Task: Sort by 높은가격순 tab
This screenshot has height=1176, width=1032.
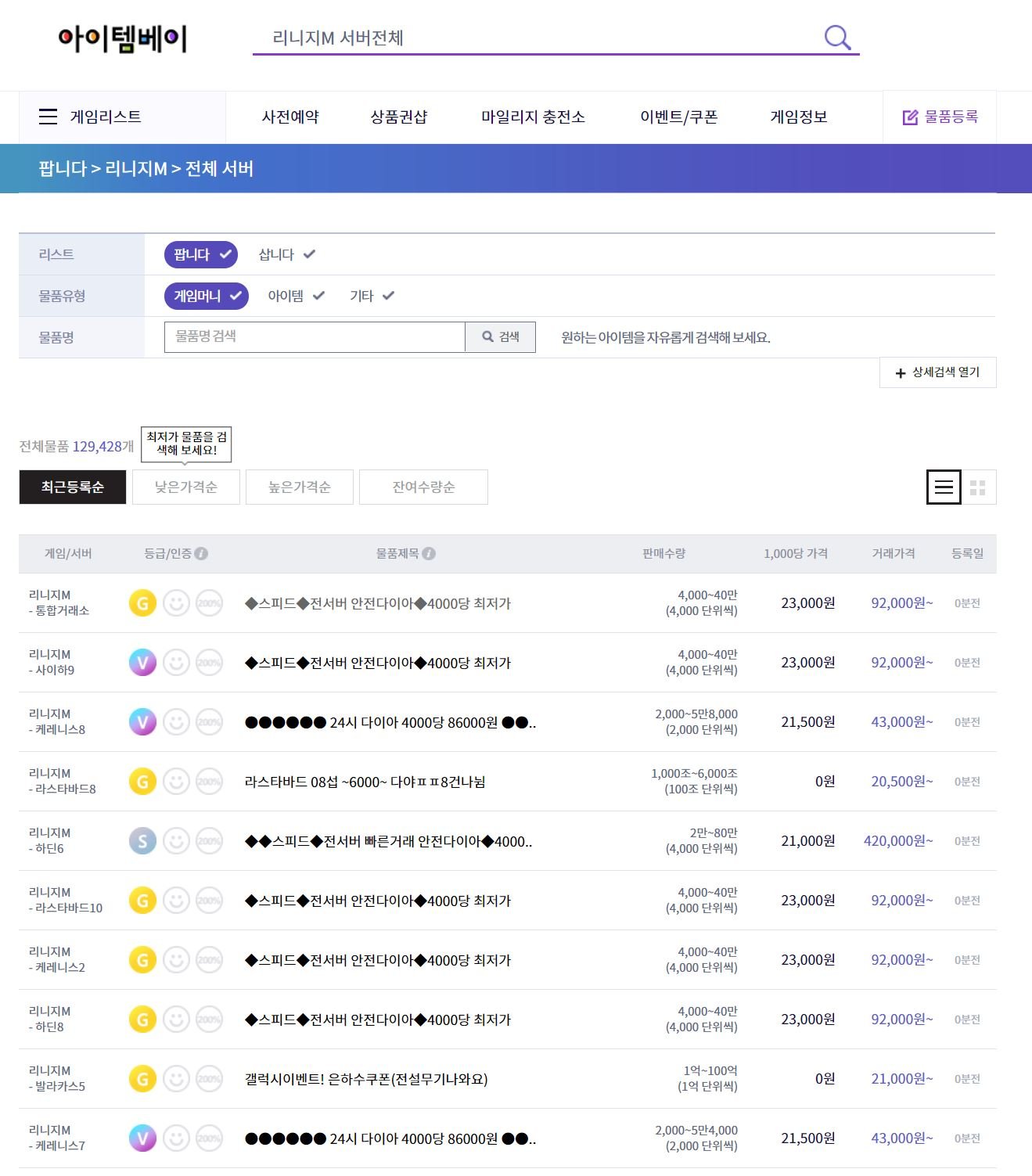Action: (300, 487)
